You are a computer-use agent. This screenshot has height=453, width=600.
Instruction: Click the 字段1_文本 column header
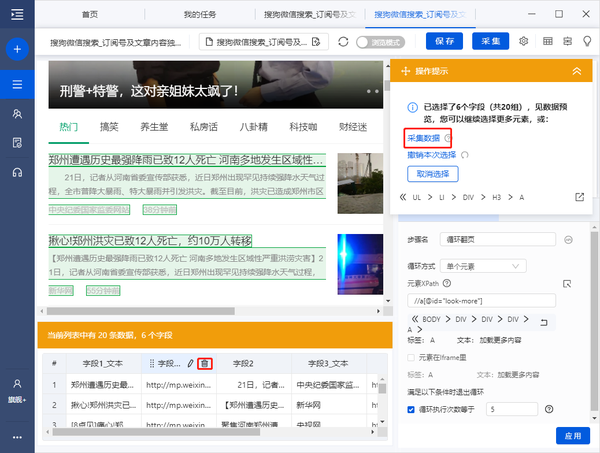coord(103,363)
